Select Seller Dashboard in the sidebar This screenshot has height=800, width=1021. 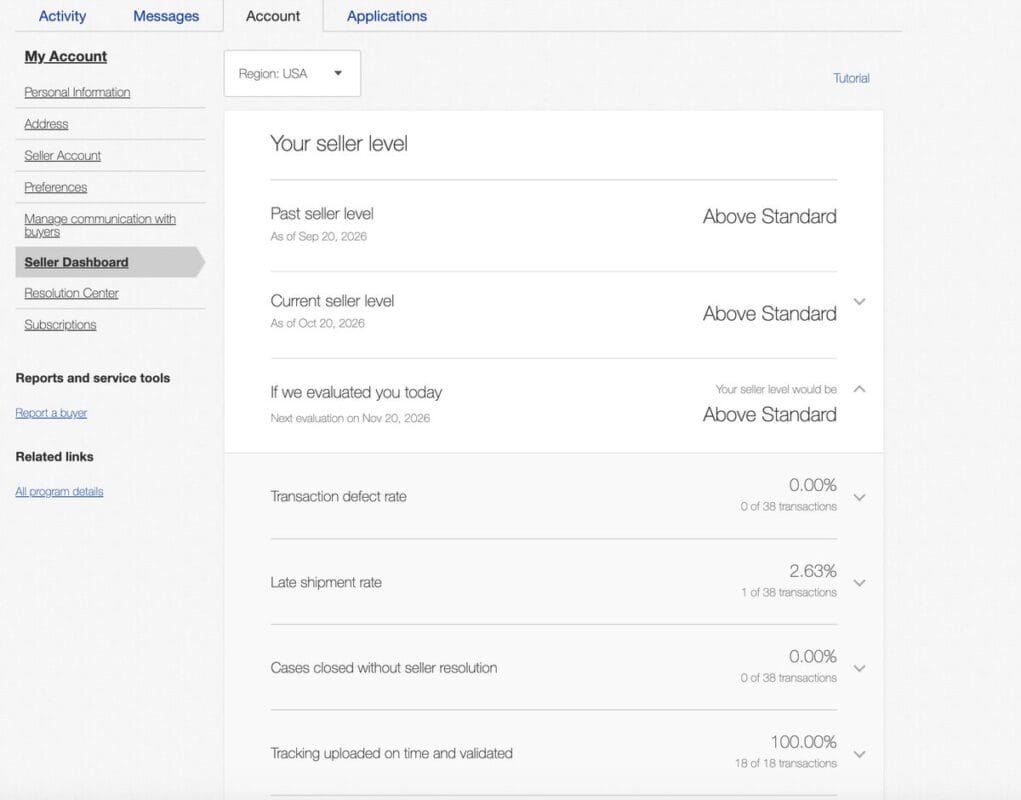click(76, 262)
